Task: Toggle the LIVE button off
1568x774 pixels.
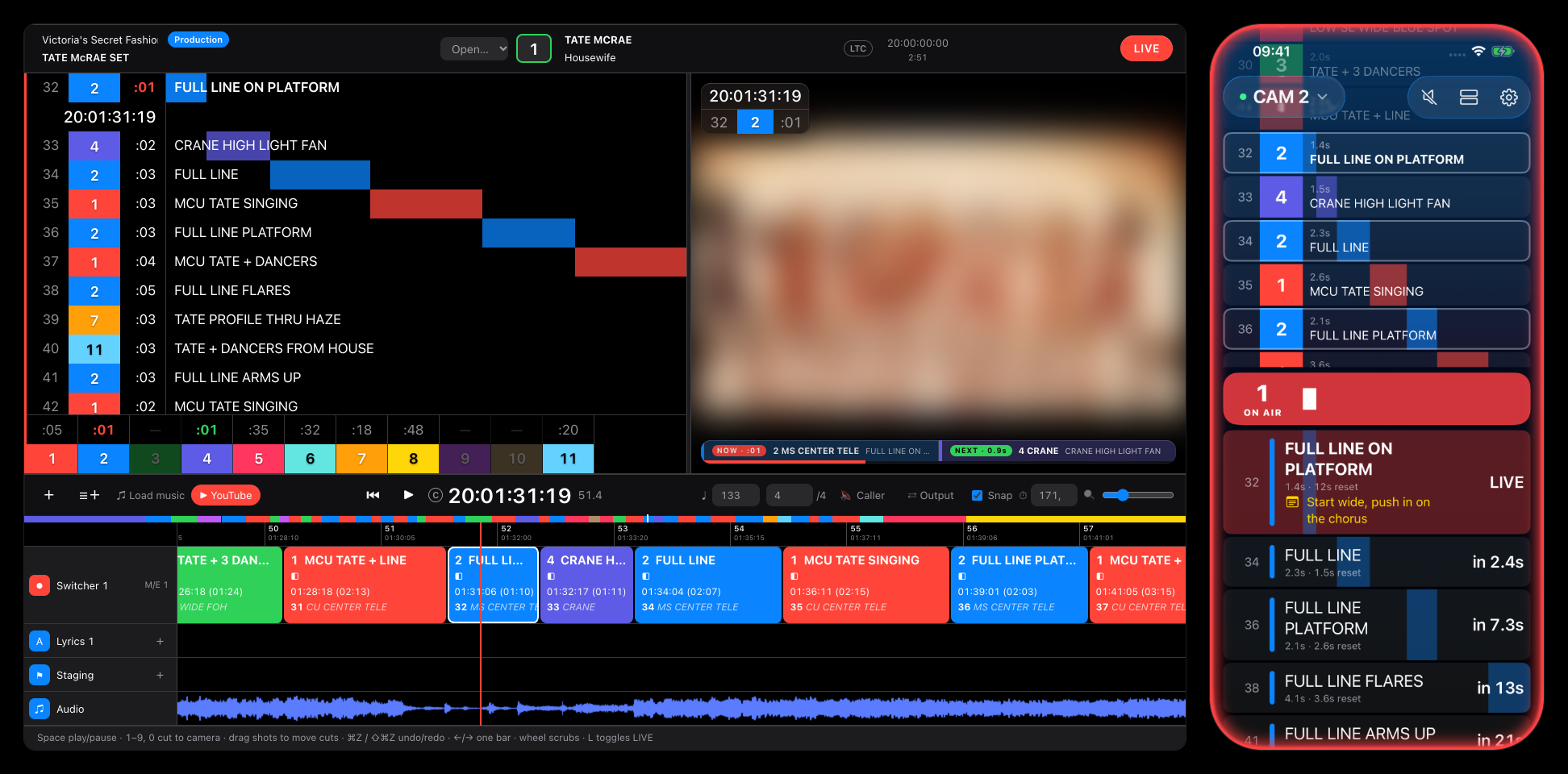Action: coord(1146,48)
